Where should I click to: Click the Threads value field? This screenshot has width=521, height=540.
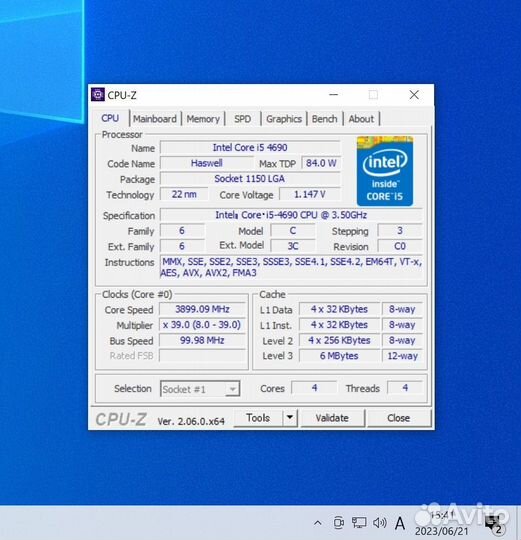coord(405,388)
